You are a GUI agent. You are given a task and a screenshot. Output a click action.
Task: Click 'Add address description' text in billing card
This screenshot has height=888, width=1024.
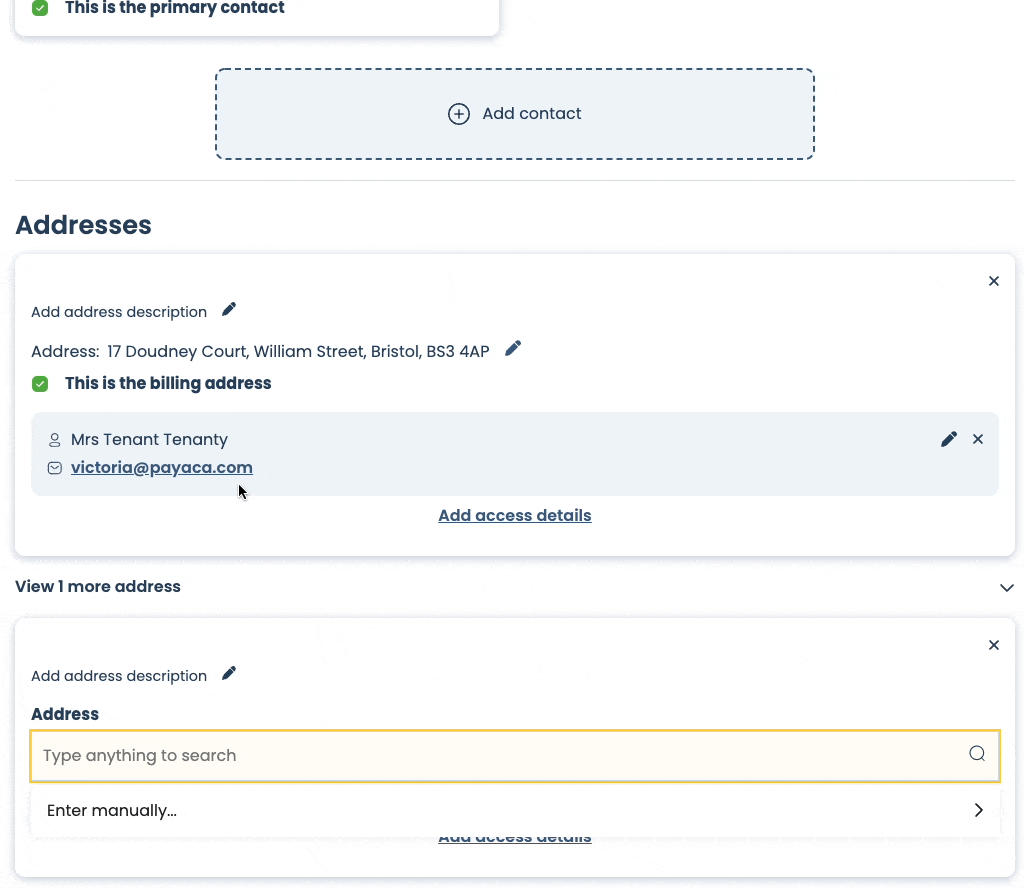tap(119, 312)
